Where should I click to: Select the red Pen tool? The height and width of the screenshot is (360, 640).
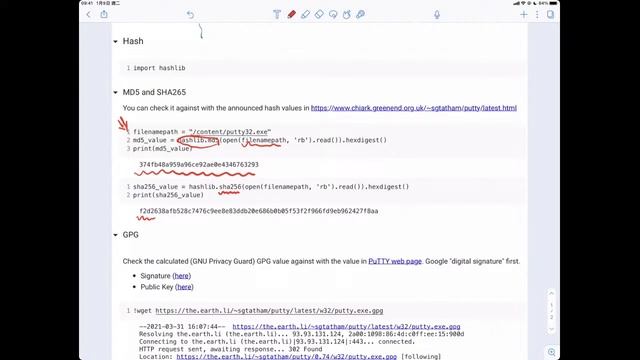(x=291, y=15)
